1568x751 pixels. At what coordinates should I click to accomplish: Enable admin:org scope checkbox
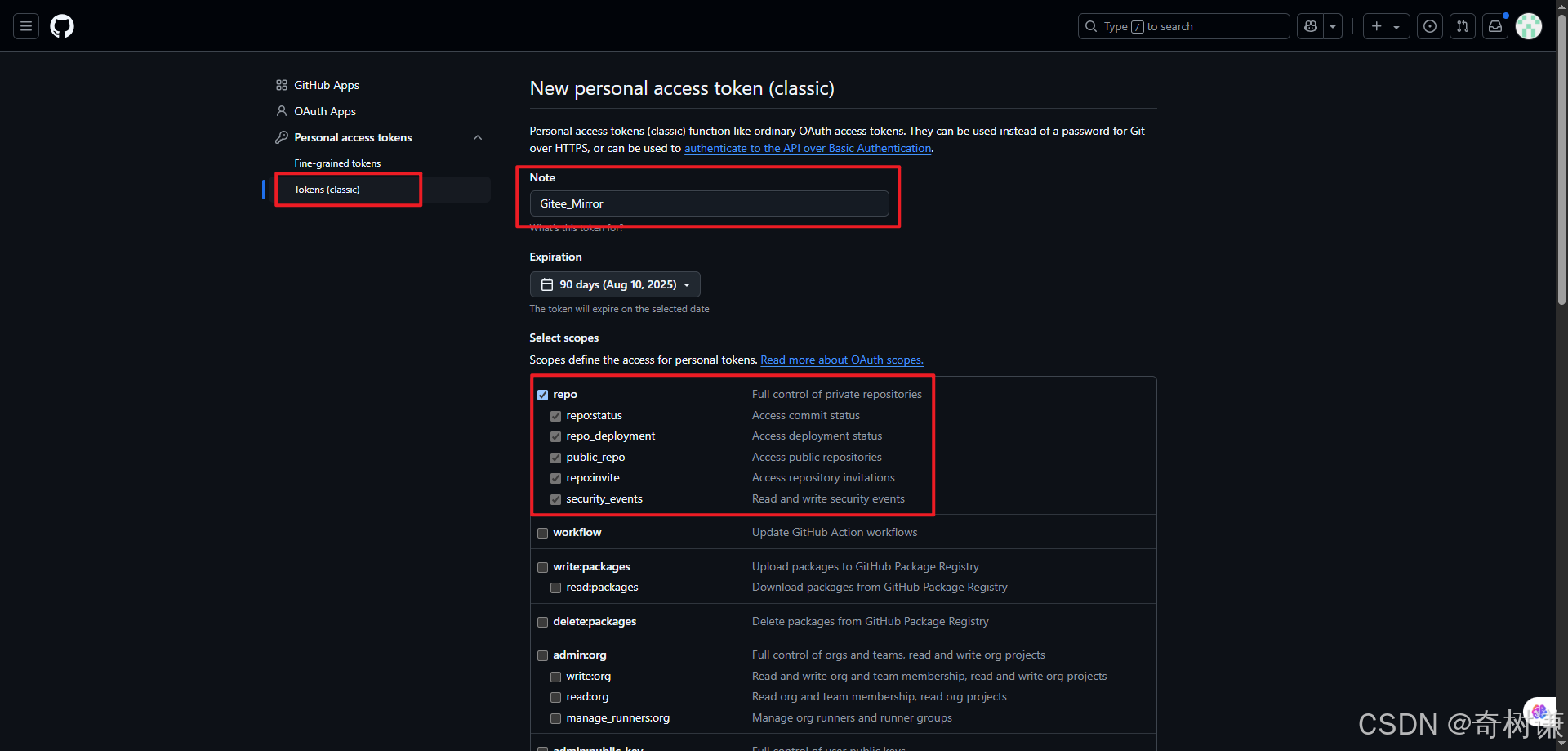pyautogui.click(x=542, y=655)
